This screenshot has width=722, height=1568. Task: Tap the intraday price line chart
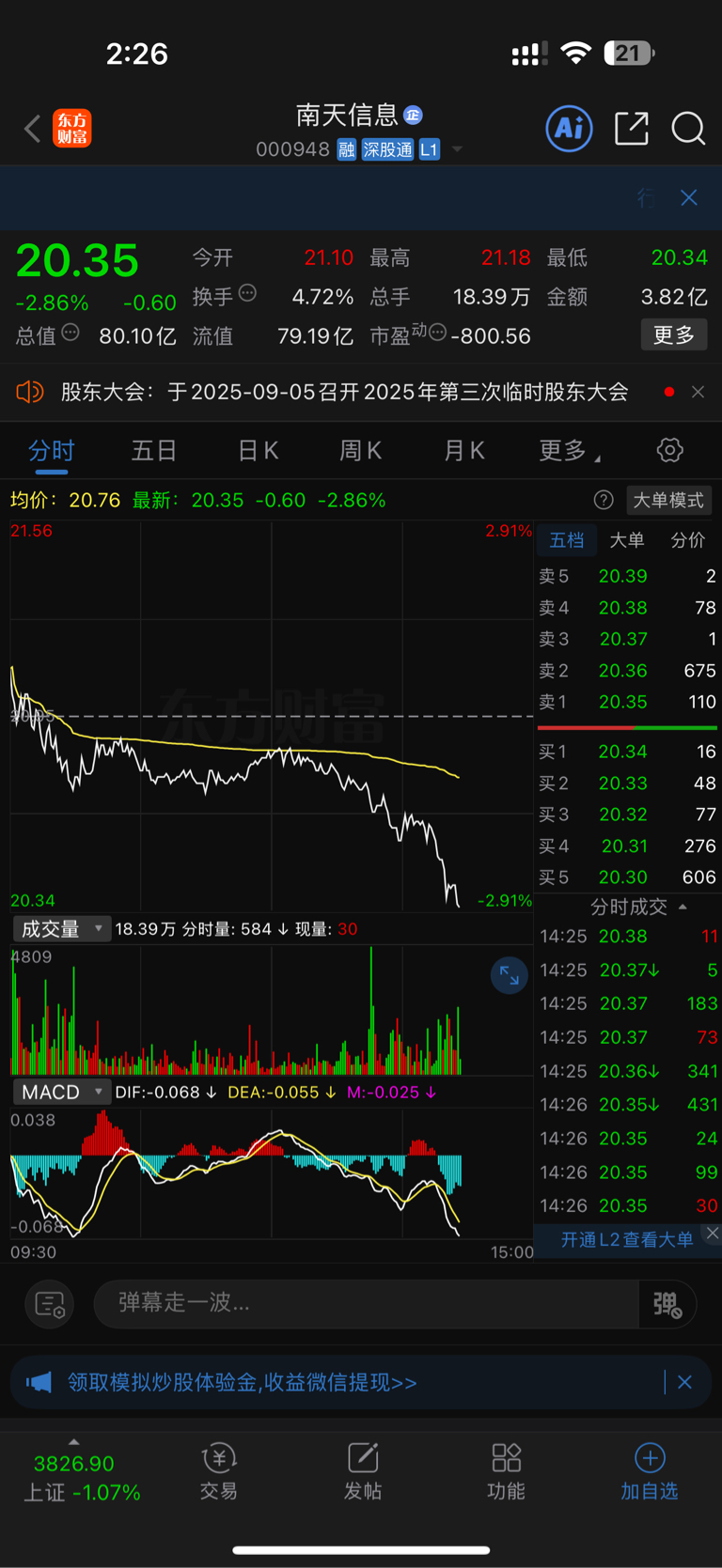pyautogui.click(x=272, y=716)
